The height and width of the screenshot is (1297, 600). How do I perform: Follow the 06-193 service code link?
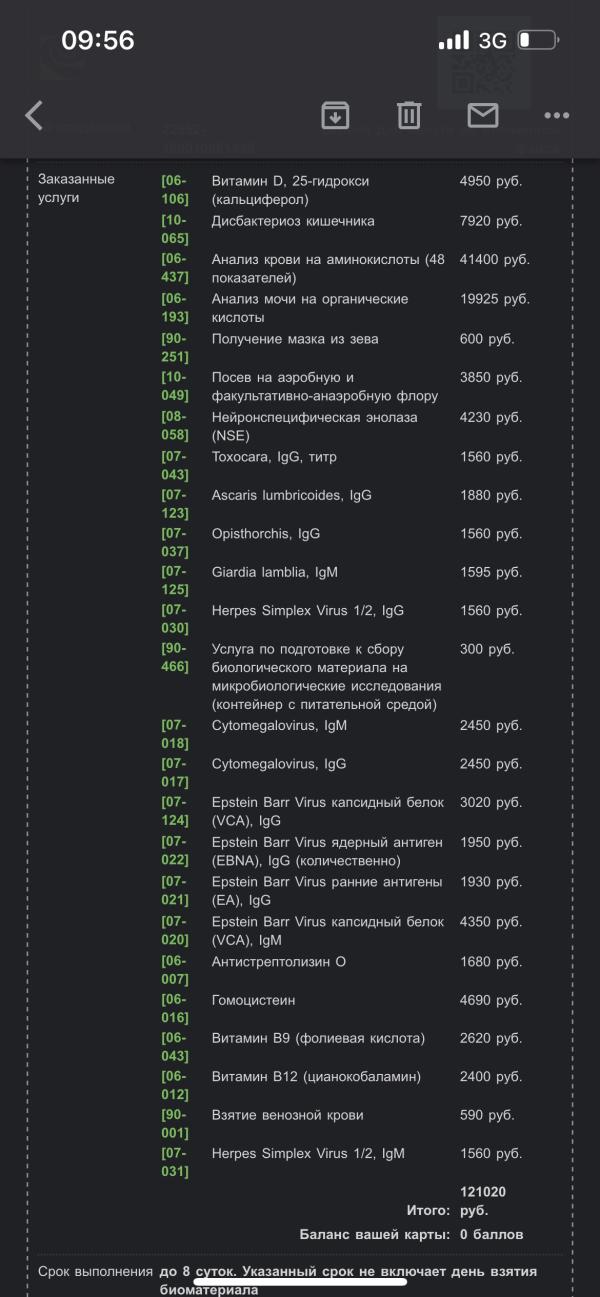[175, 308]
